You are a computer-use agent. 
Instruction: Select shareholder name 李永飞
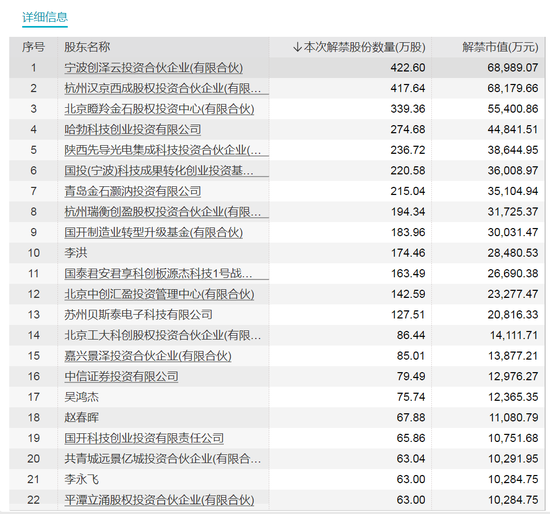click(x=81, y=479)
